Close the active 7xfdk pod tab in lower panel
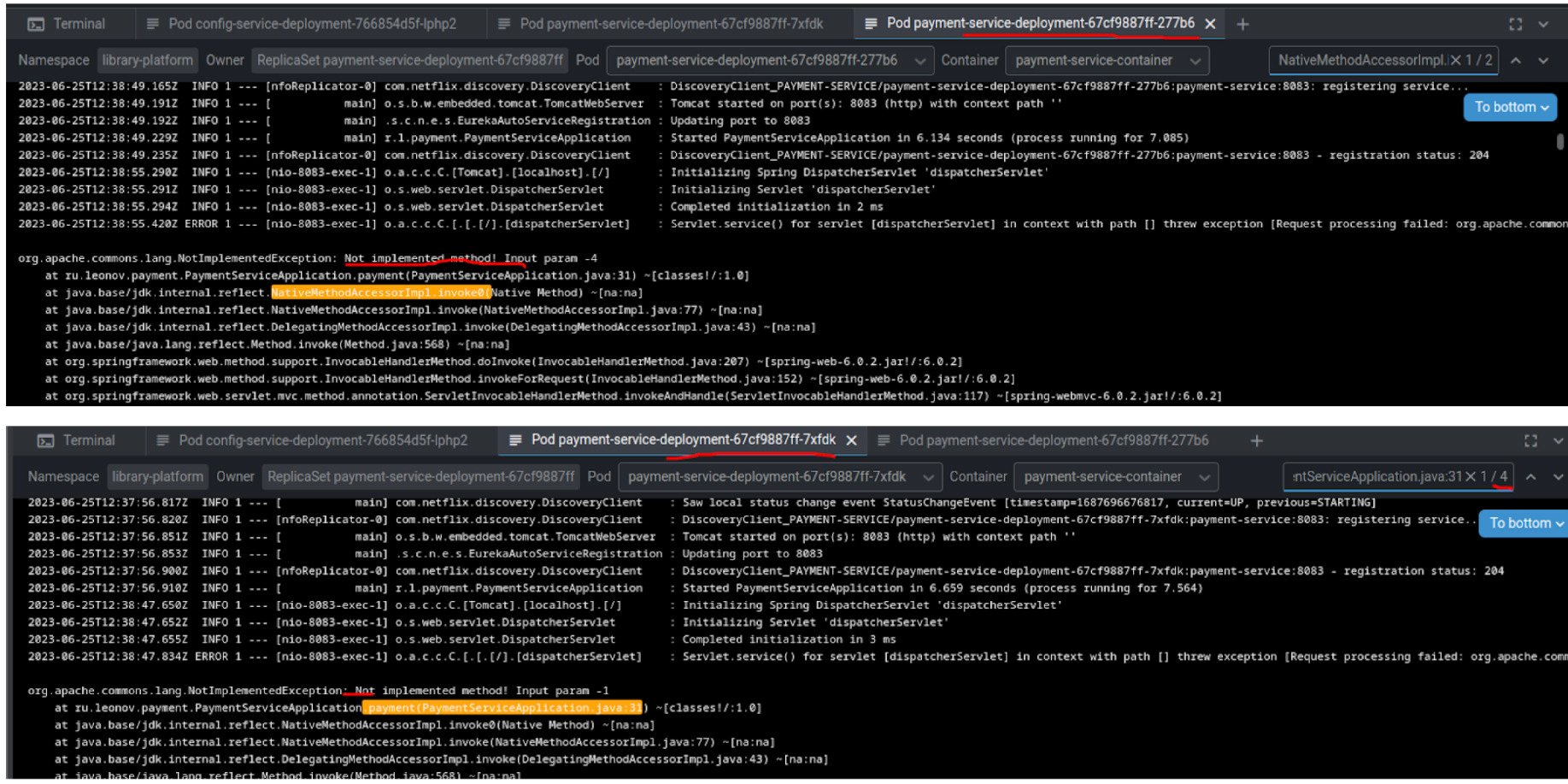This screenshot has height=784, width=1568. pyautogui.click(x=851, y=440)
